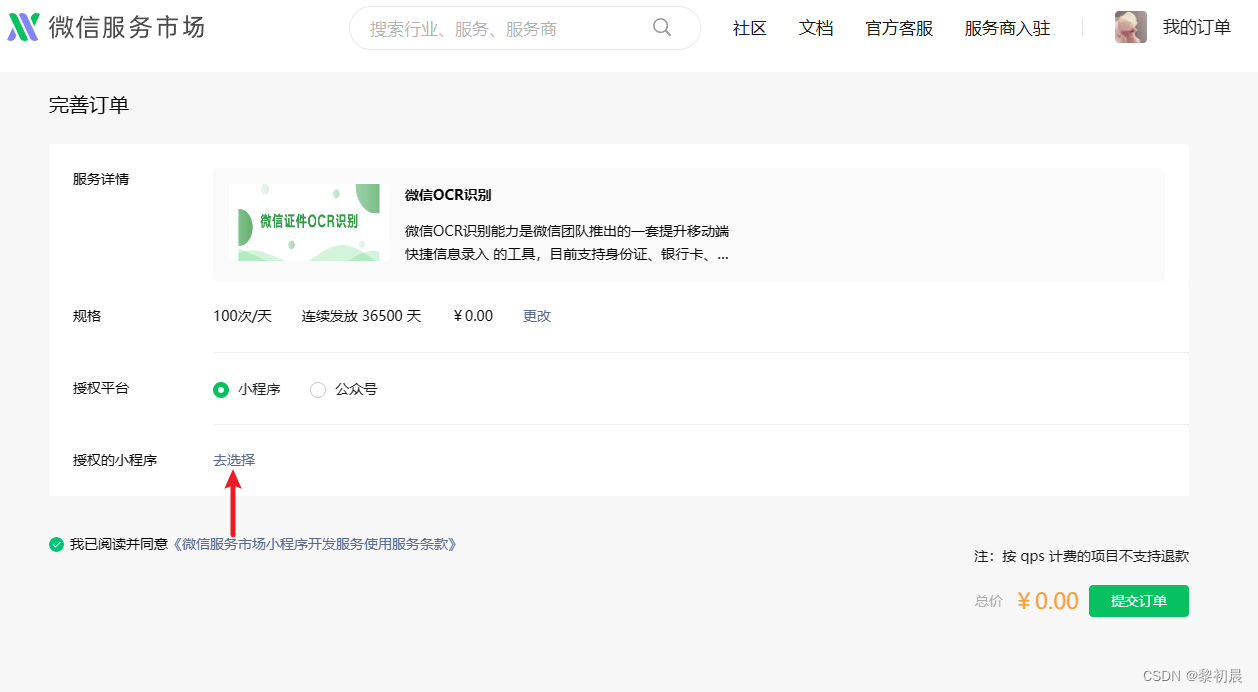The width and height of the screenshot is (1258, 692).
Task: Click the 微信OCR识别 service title
Action: 448,195
